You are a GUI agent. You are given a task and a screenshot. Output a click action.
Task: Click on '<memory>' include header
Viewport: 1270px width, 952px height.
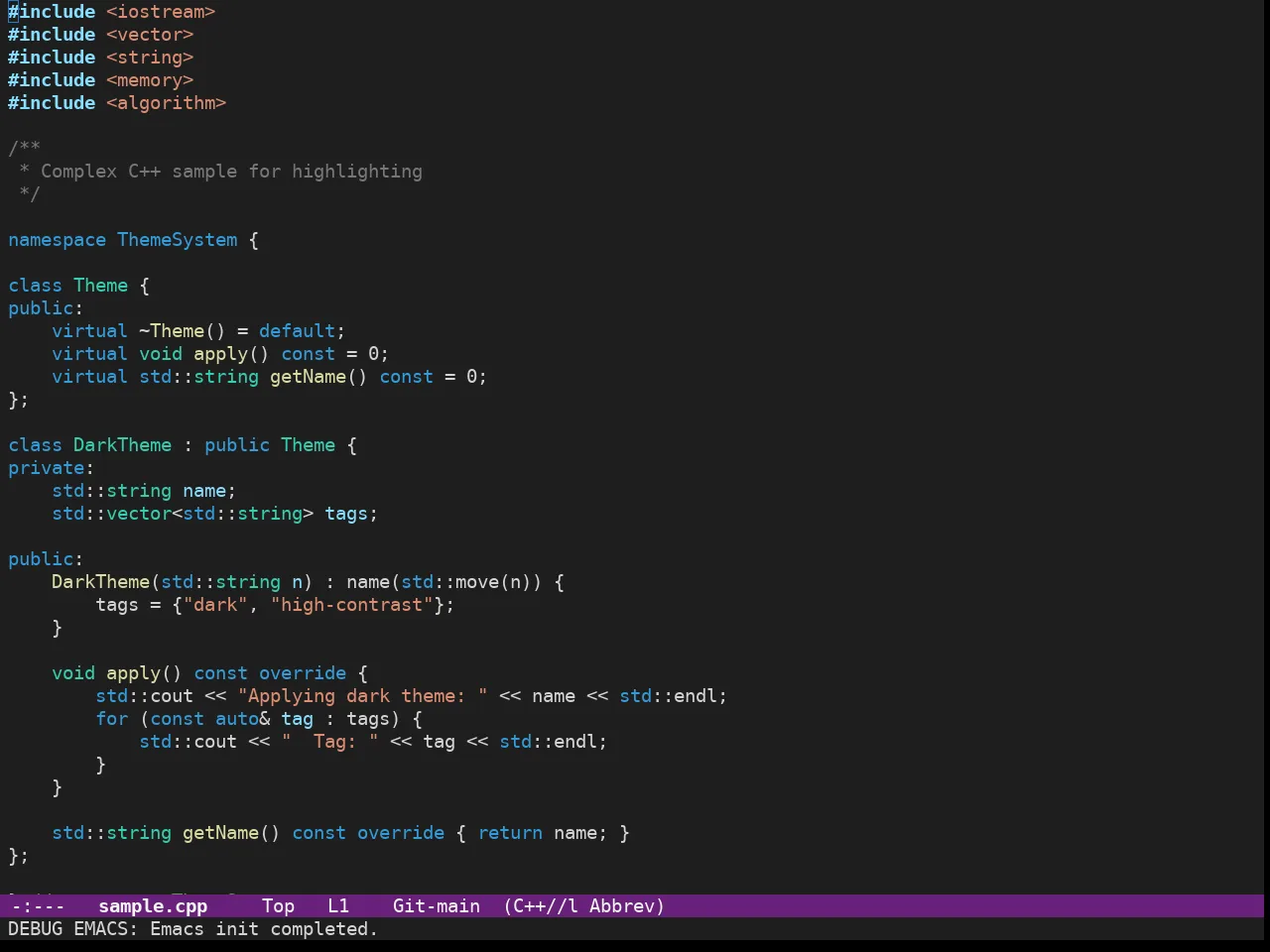pos(150,80)
